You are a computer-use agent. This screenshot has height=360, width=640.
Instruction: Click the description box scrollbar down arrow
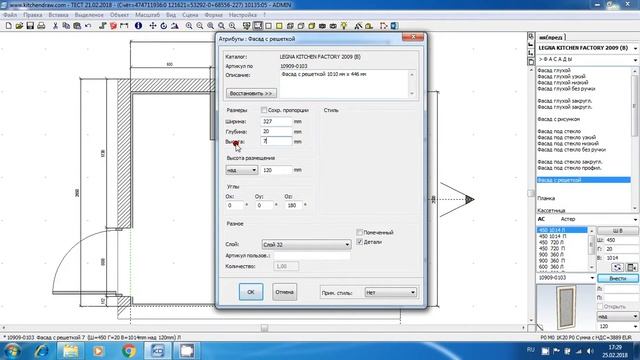tap(411, 93)
